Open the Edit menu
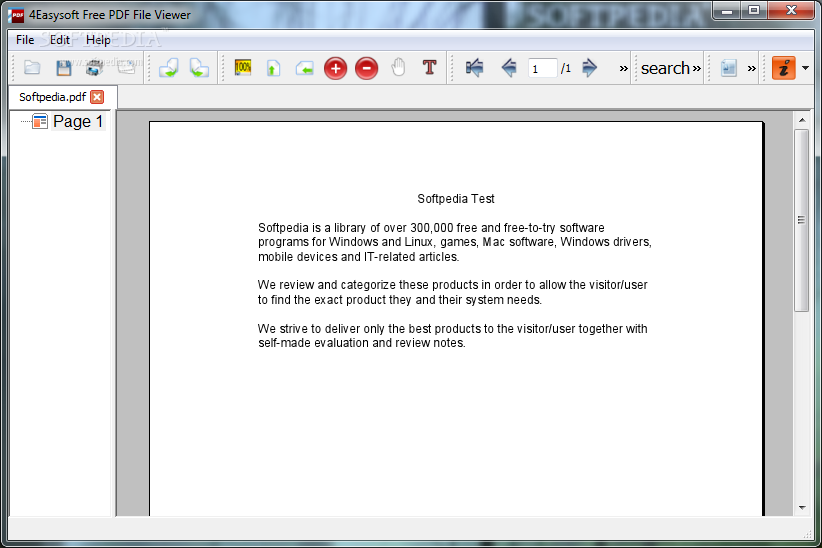822x548 pixels. [x=60, y=40]
